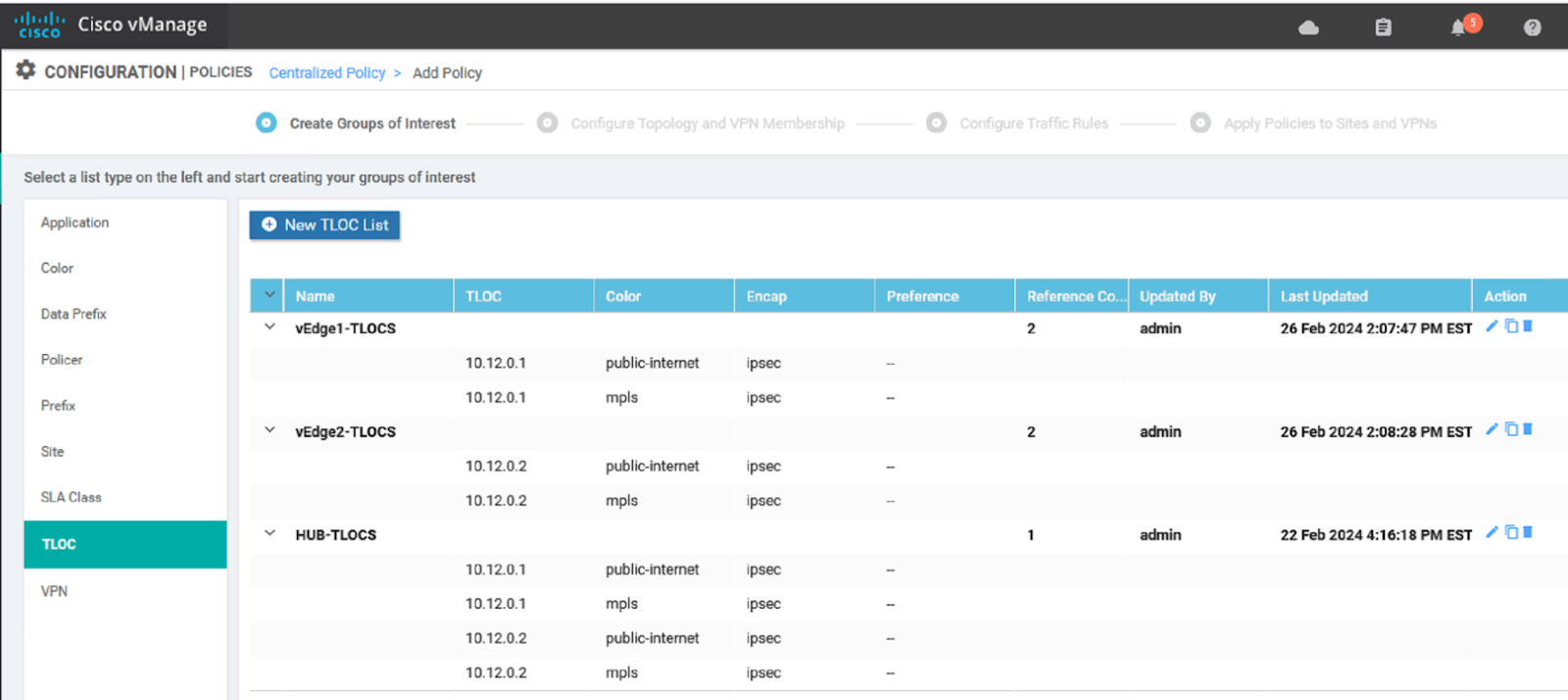Select the TLOC list type
The width and height of the screenshot is (1568, 700).
coord(125,544)
